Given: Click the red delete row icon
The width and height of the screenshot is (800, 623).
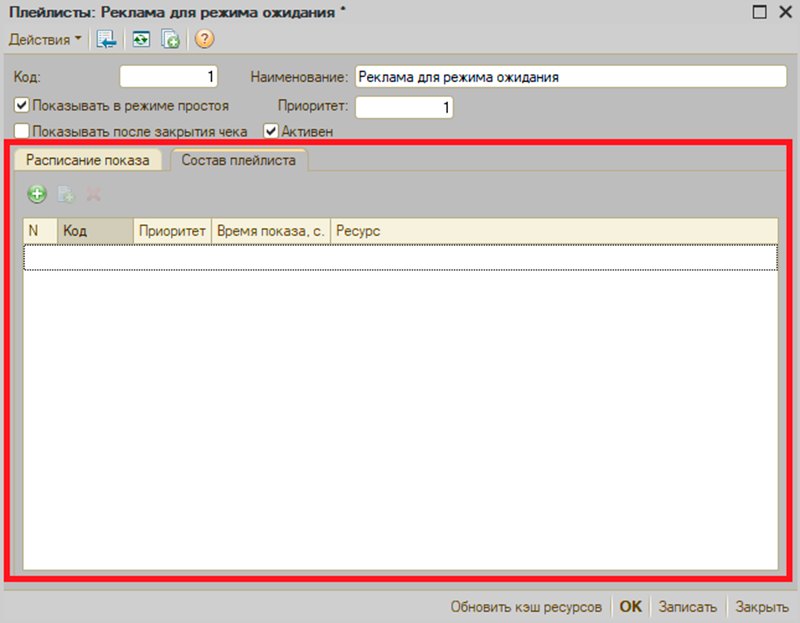Looking at the screenshot, I should pyautogui.click(x=93, y=194).
